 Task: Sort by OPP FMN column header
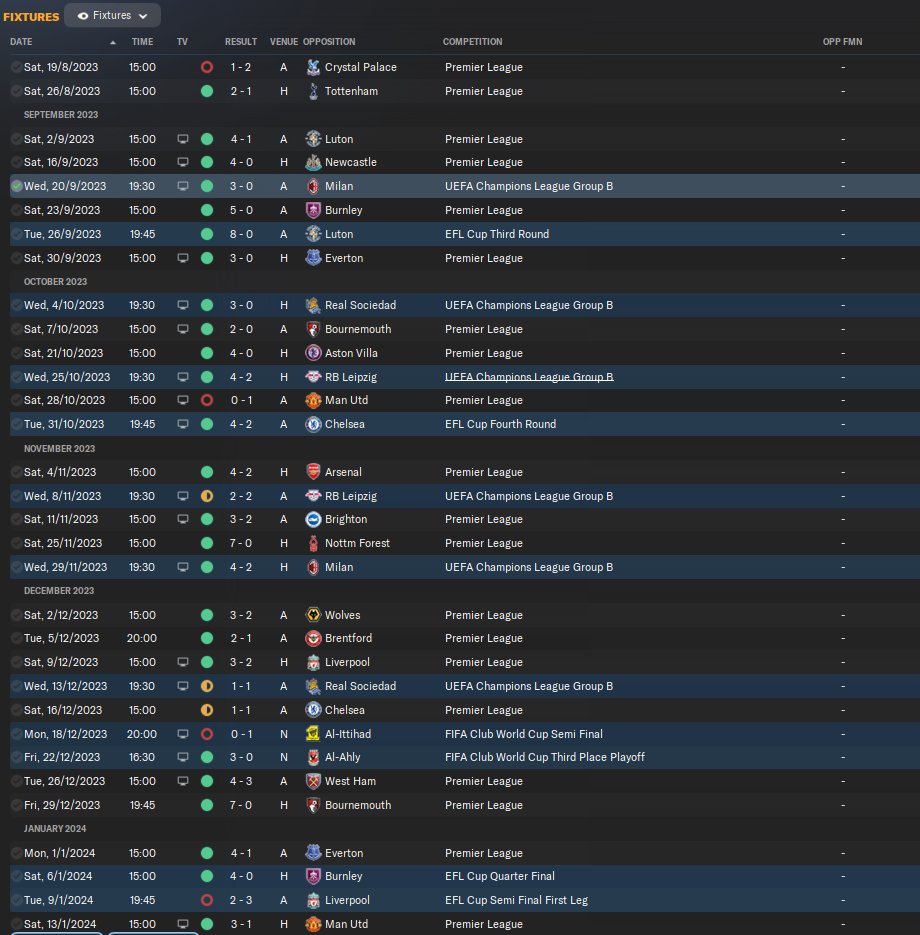(x=842, y=42)
